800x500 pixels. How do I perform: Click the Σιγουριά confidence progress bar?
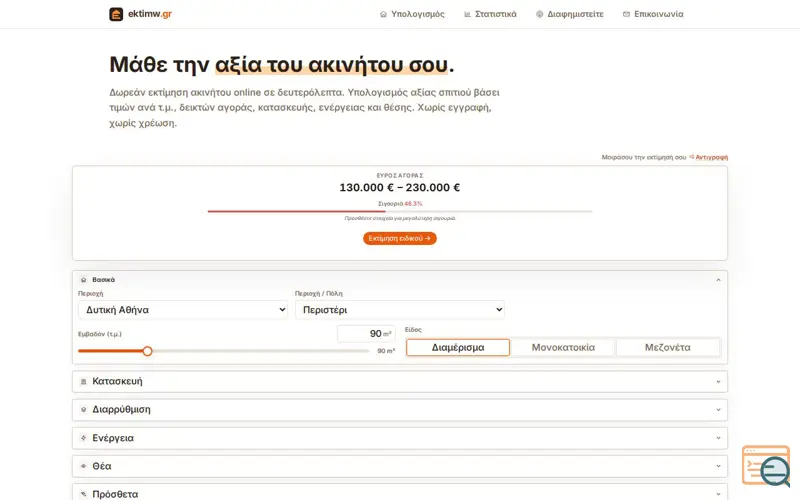point(399,211)
